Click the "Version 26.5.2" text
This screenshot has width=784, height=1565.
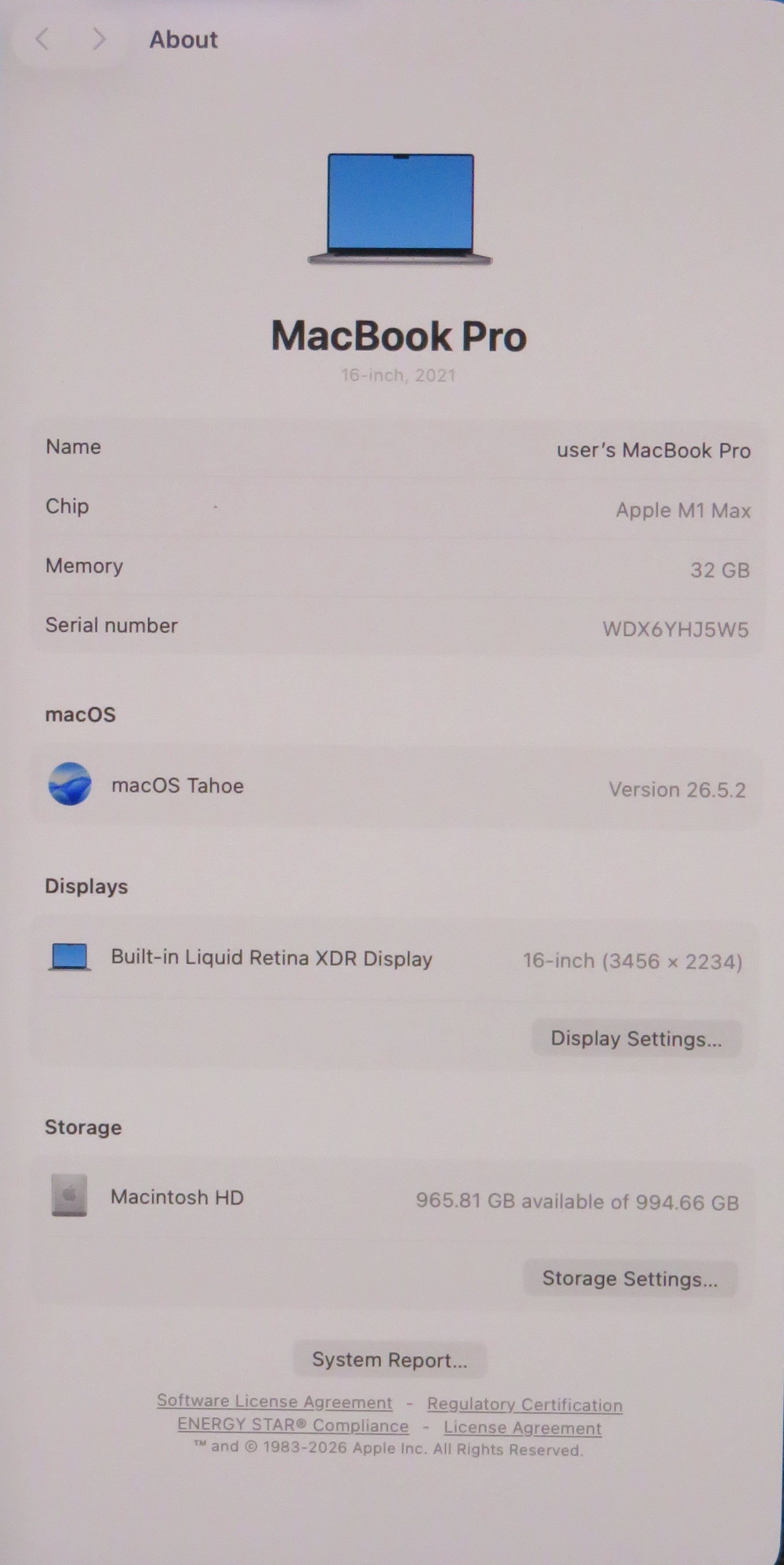(677, 790)
